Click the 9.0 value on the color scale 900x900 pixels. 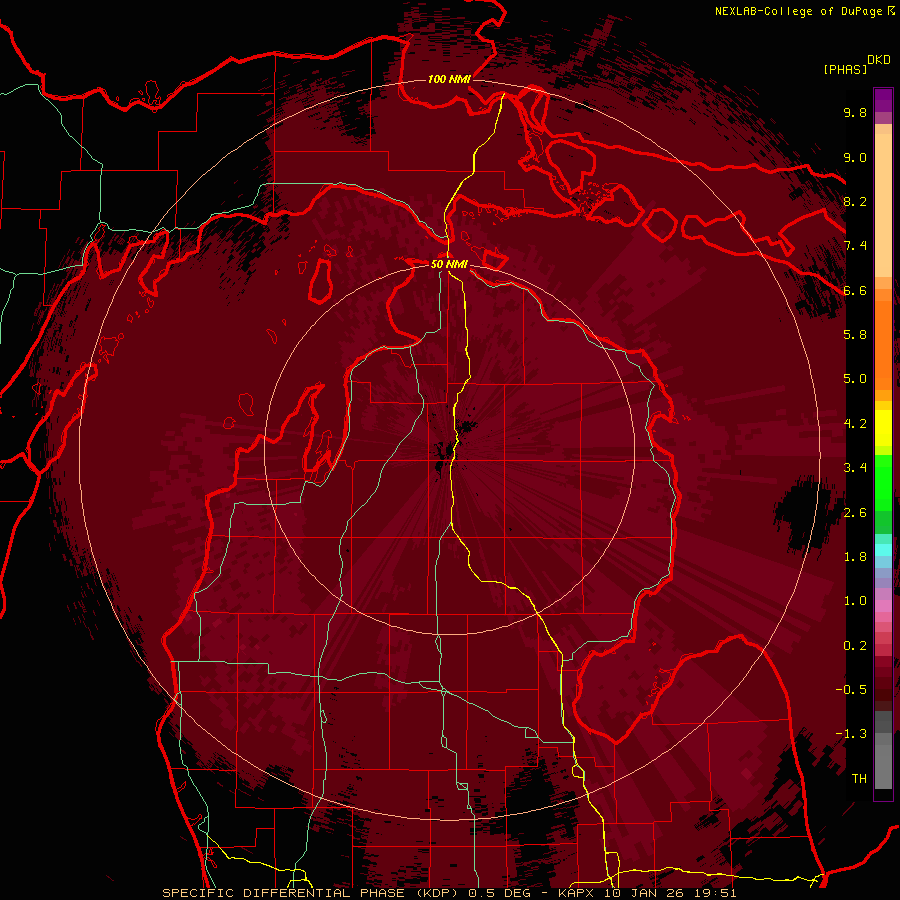pyautogui.click(x=855, y=157)
